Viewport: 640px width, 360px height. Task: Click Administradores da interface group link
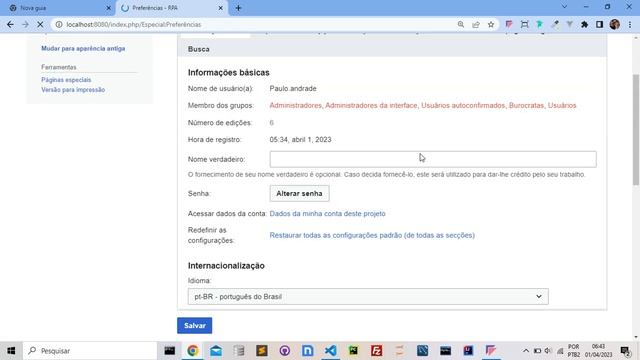tap(371, 105)
